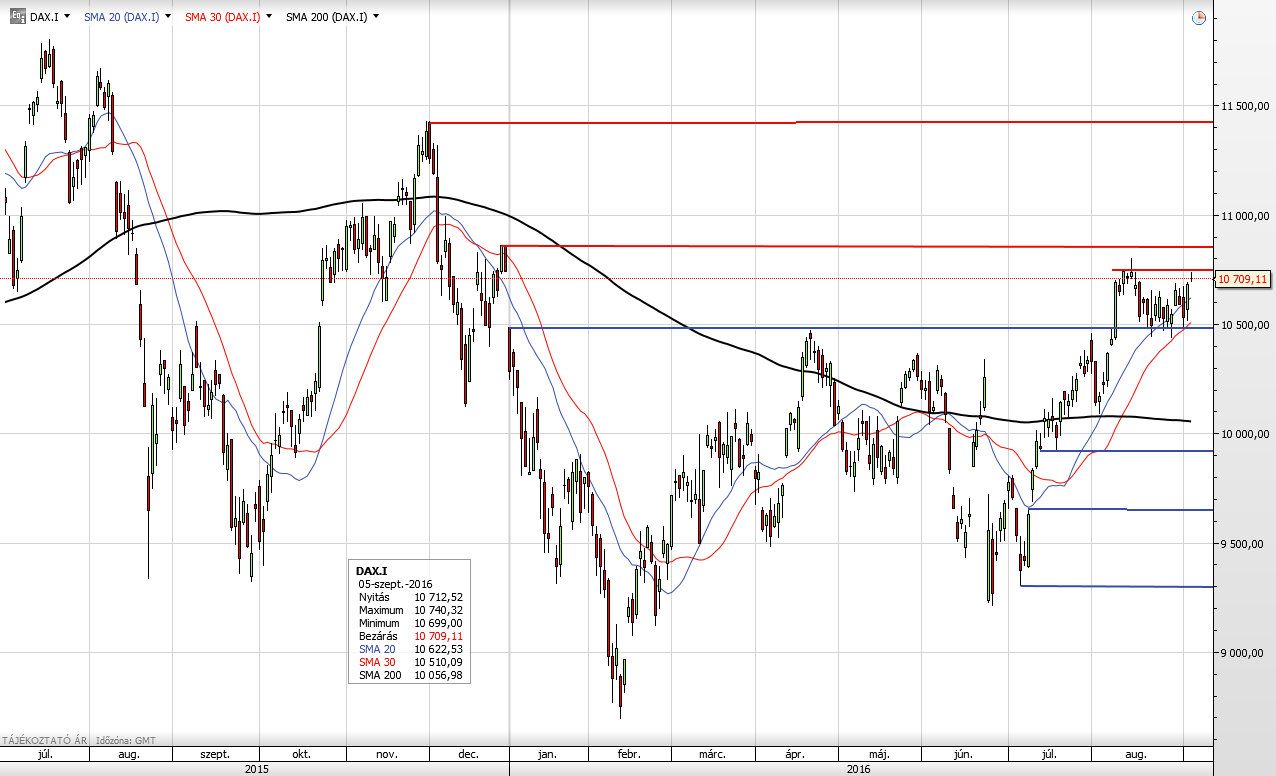
Task: Click the red 10 709,11 current price tag
Action: tap(1242, 280)
